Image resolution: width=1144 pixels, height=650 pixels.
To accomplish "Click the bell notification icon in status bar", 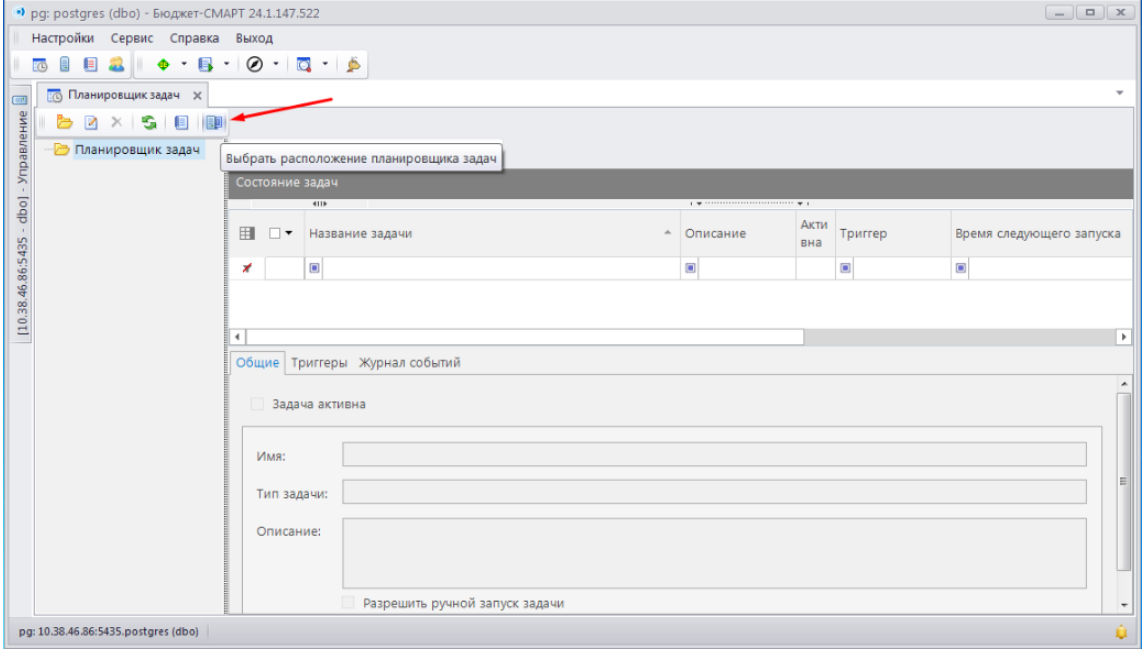I will 1121,632.
